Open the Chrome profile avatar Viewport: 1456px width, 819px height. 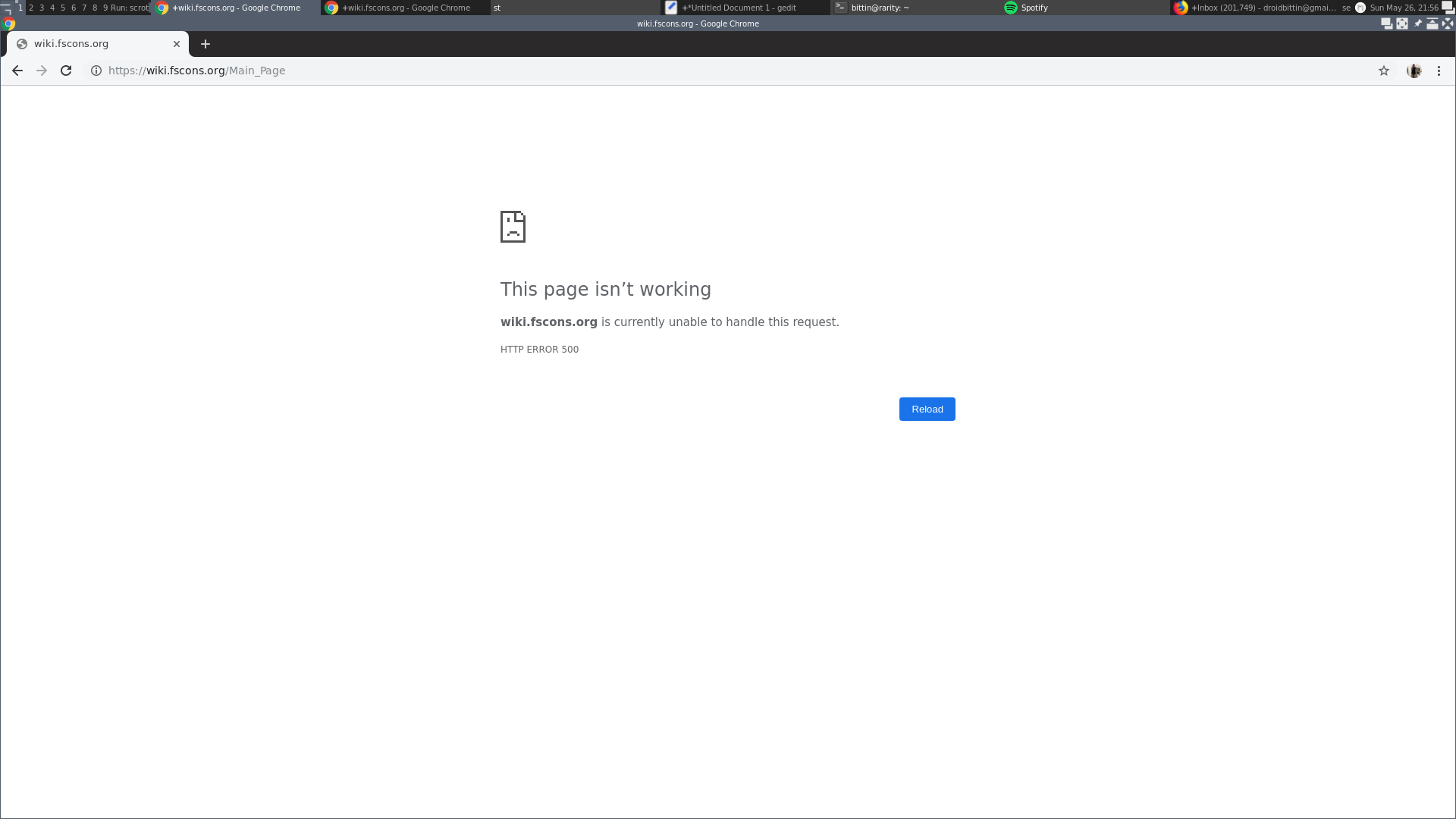(1414, 71)
